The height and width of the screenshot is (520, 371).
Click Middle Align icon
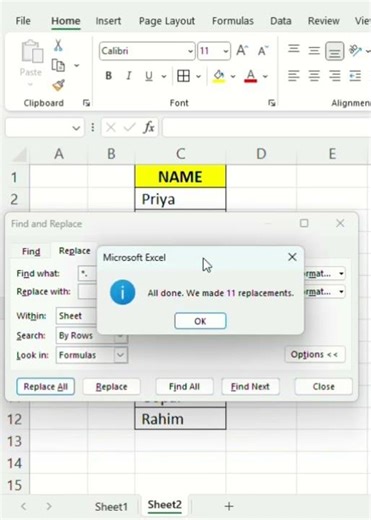click(314, 51)
